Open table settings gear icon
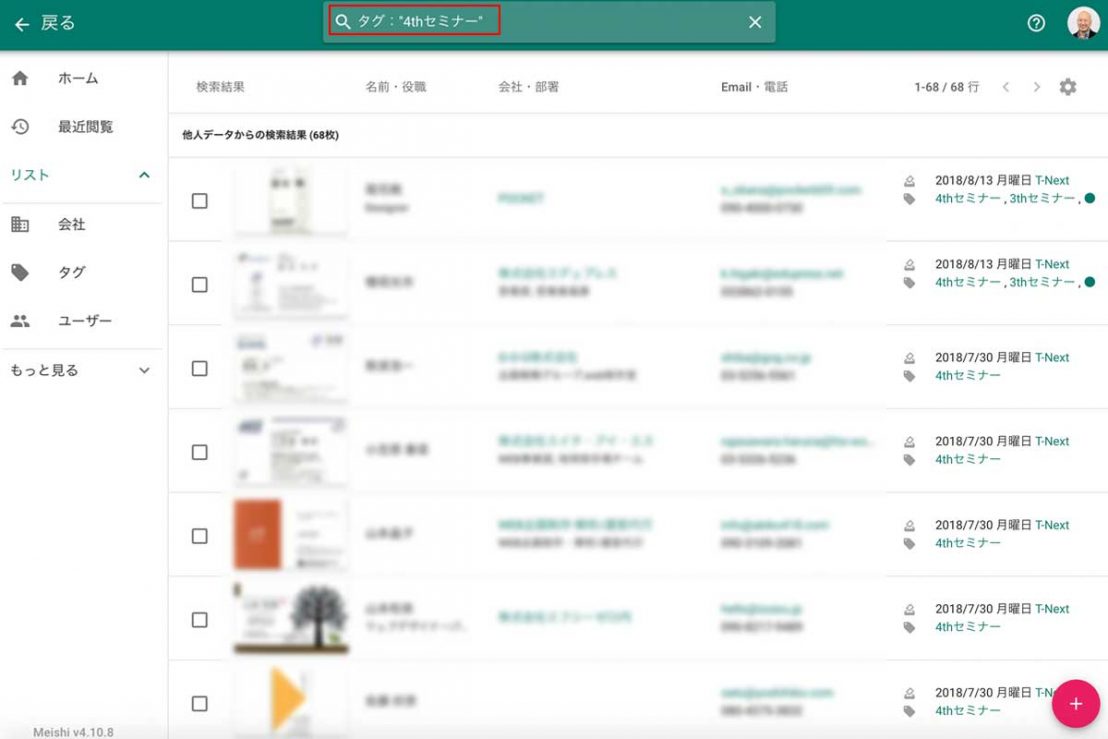Viewport: 1108px width, 739px height. [1068, 87]
